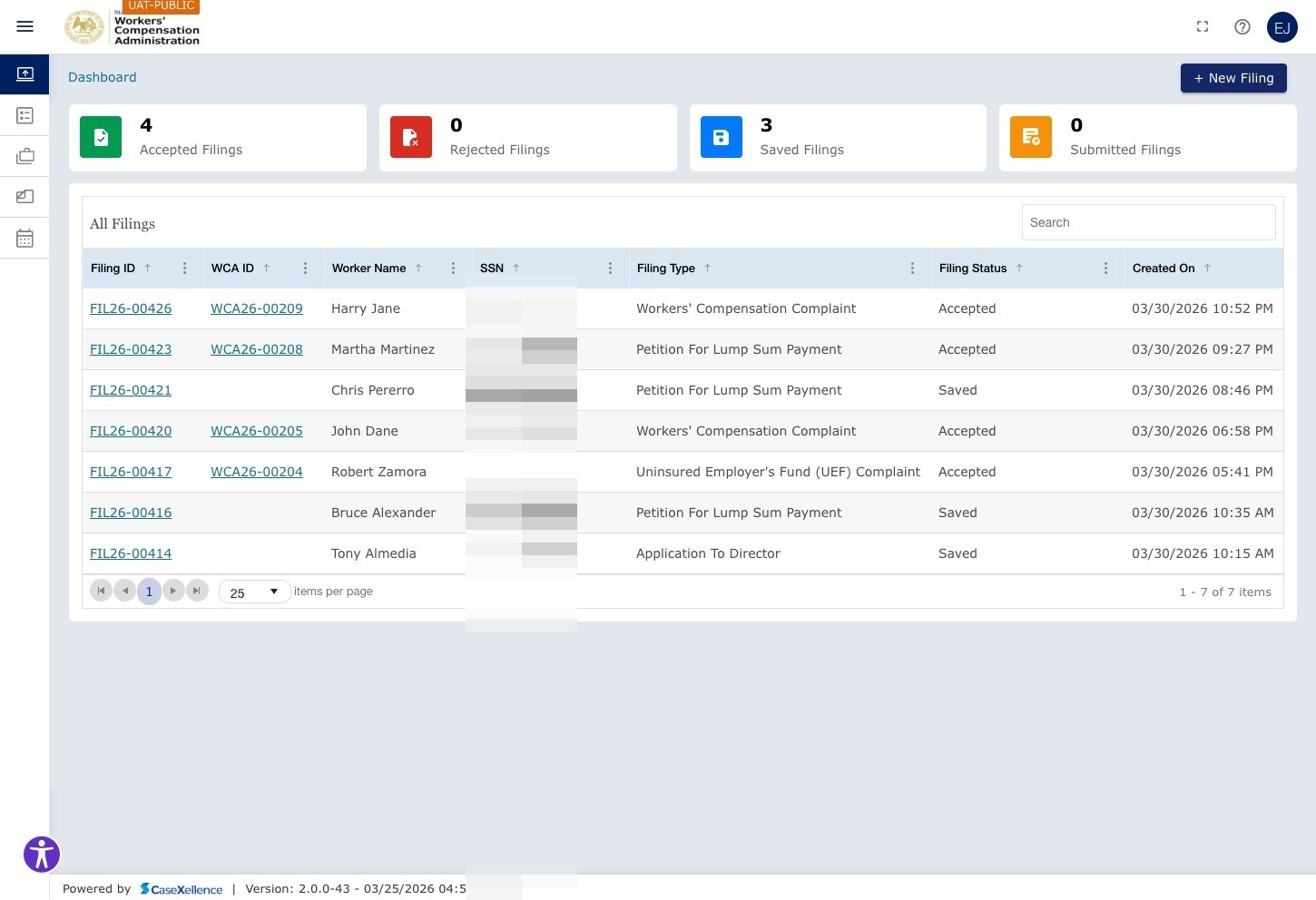
Task: Open filing FIL26-00414 link
Action: (131, 553)
